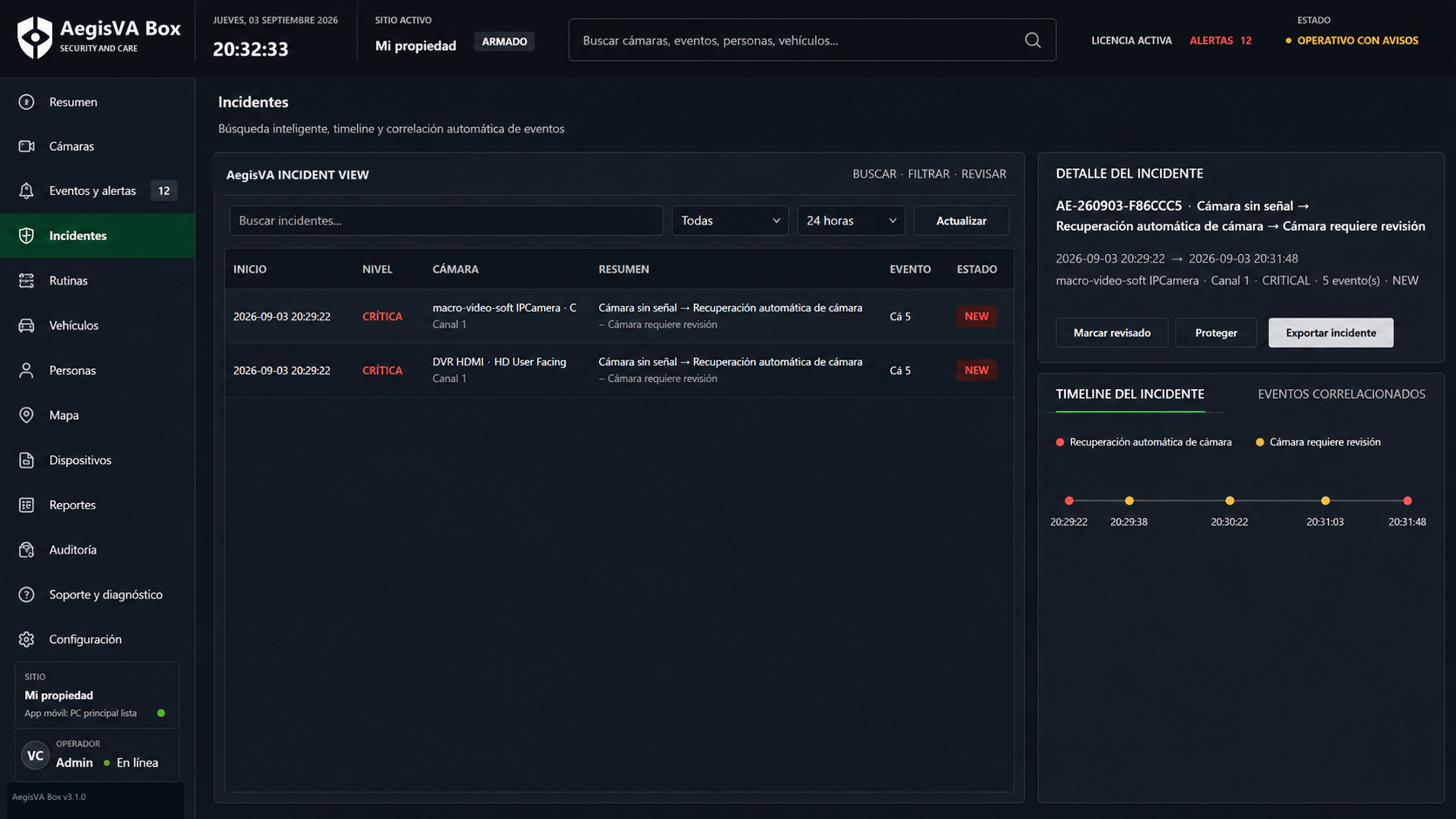
Task: Click the INICIO column header
Action: click(250, 269)
